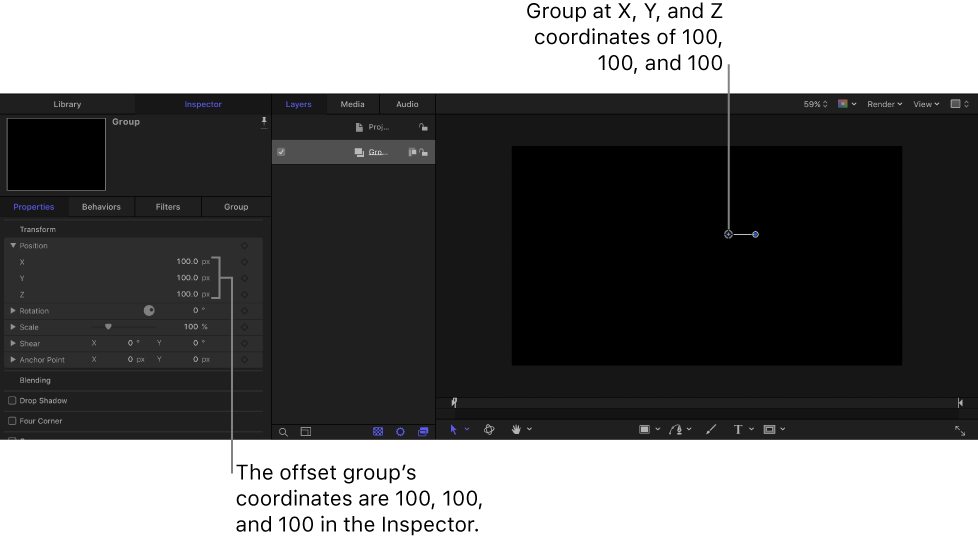Screen dimensions: 978x542
Task: Open the Render dropdown menu
Action: tap(884, 104)
